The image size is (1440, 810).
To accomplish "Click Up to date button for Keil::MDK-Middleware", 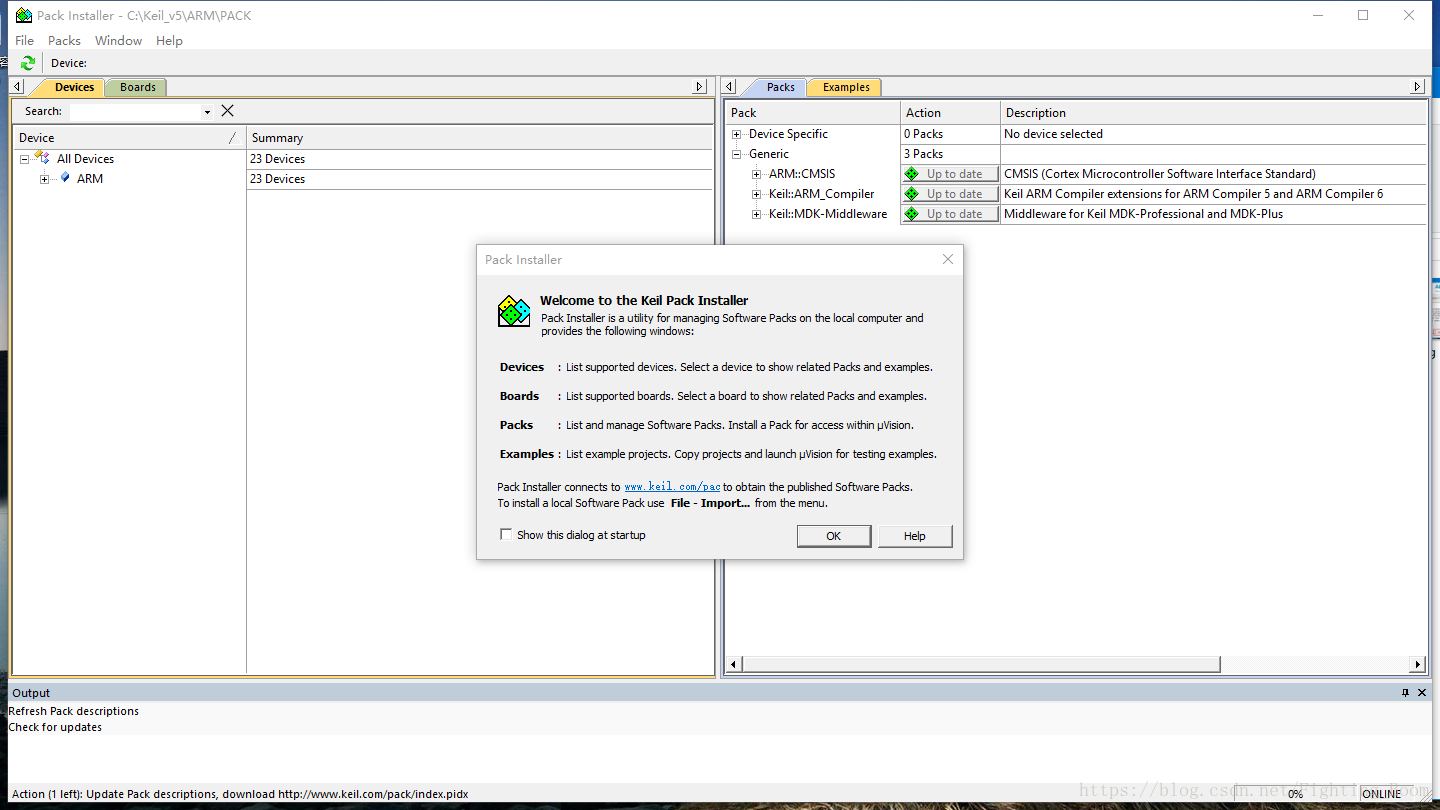I will 950,214.
